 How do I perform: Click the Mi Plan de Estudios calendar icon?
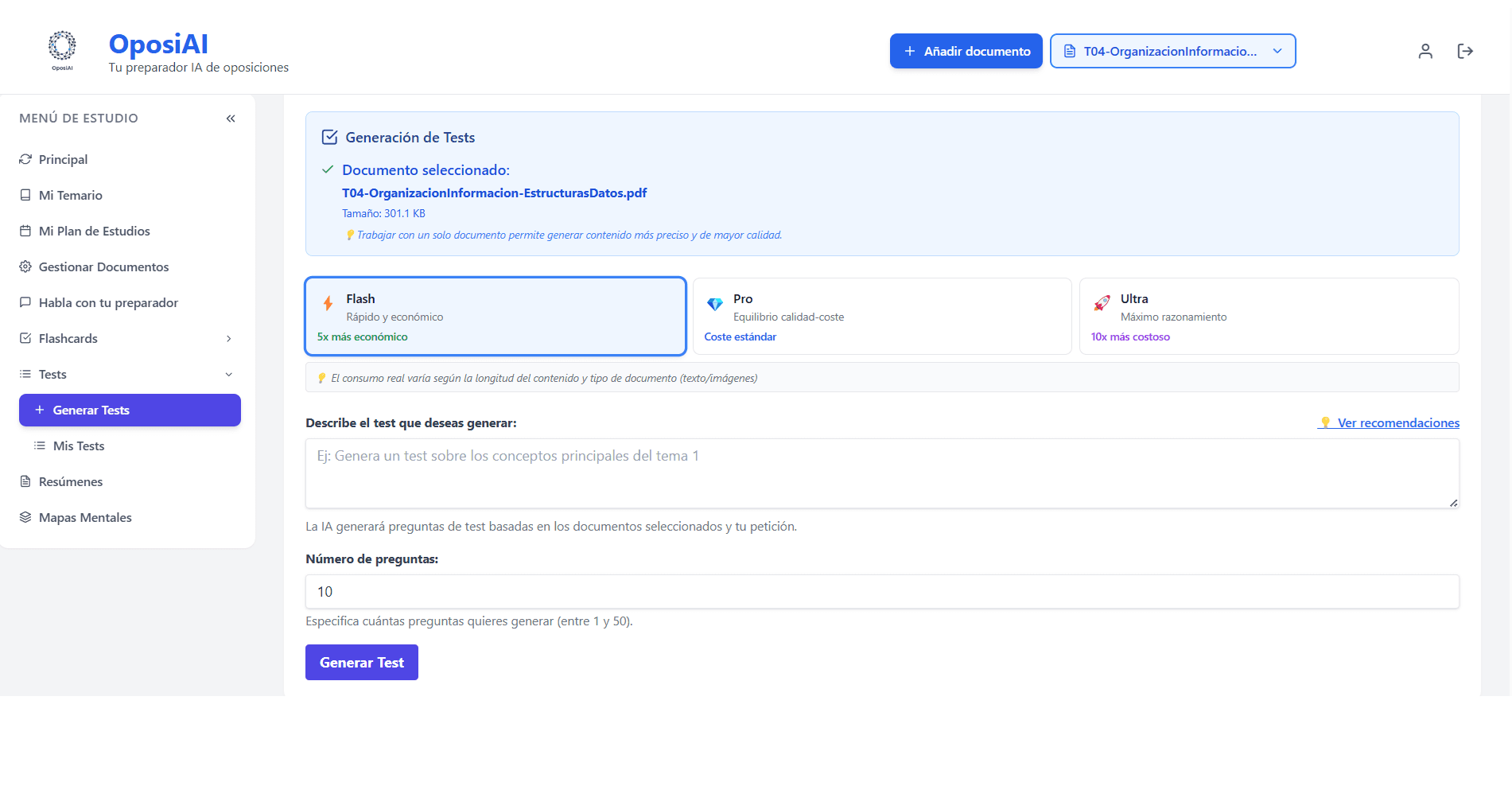25,231
